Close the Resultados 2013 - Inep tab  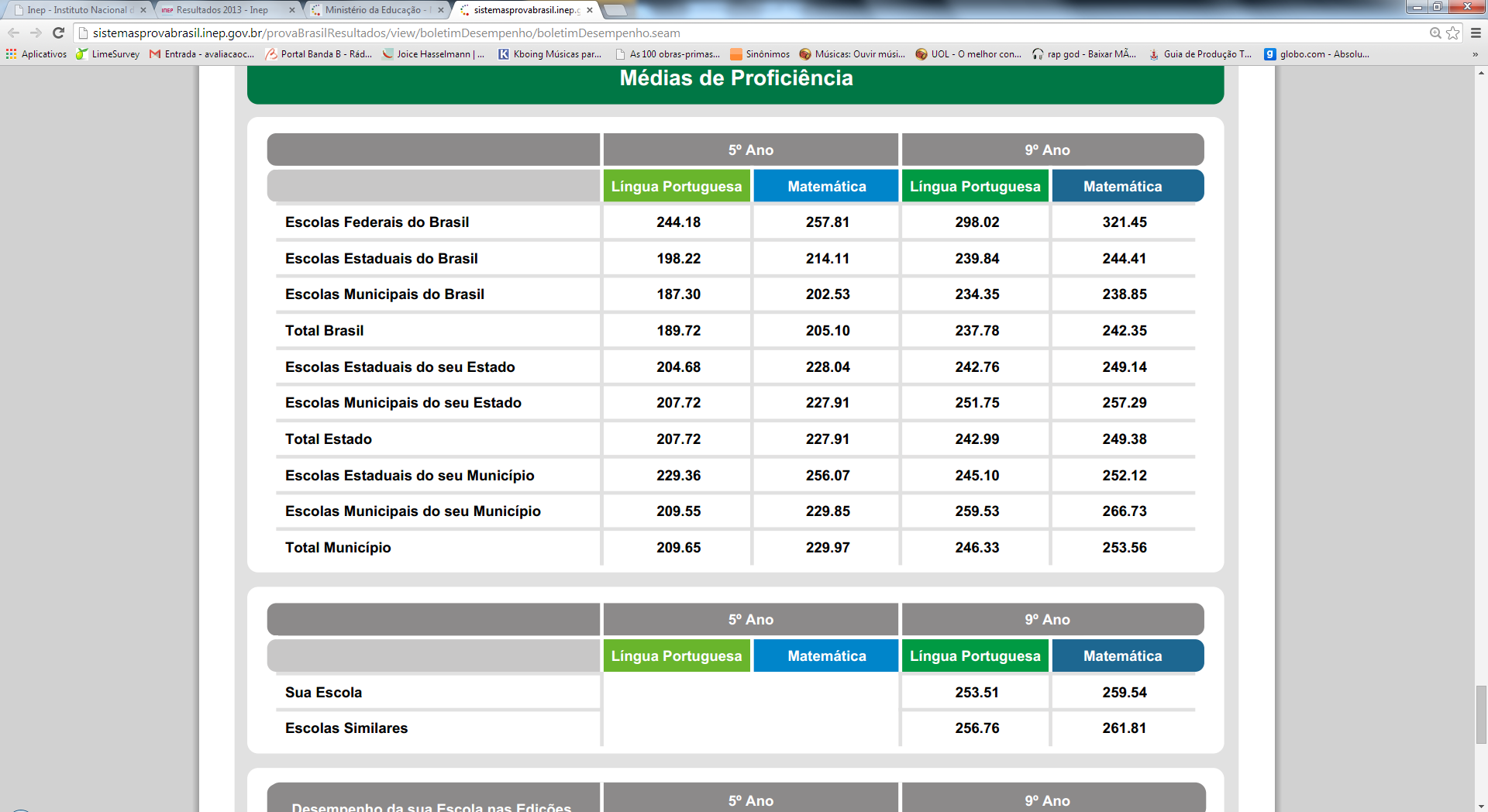coord(292,10)
